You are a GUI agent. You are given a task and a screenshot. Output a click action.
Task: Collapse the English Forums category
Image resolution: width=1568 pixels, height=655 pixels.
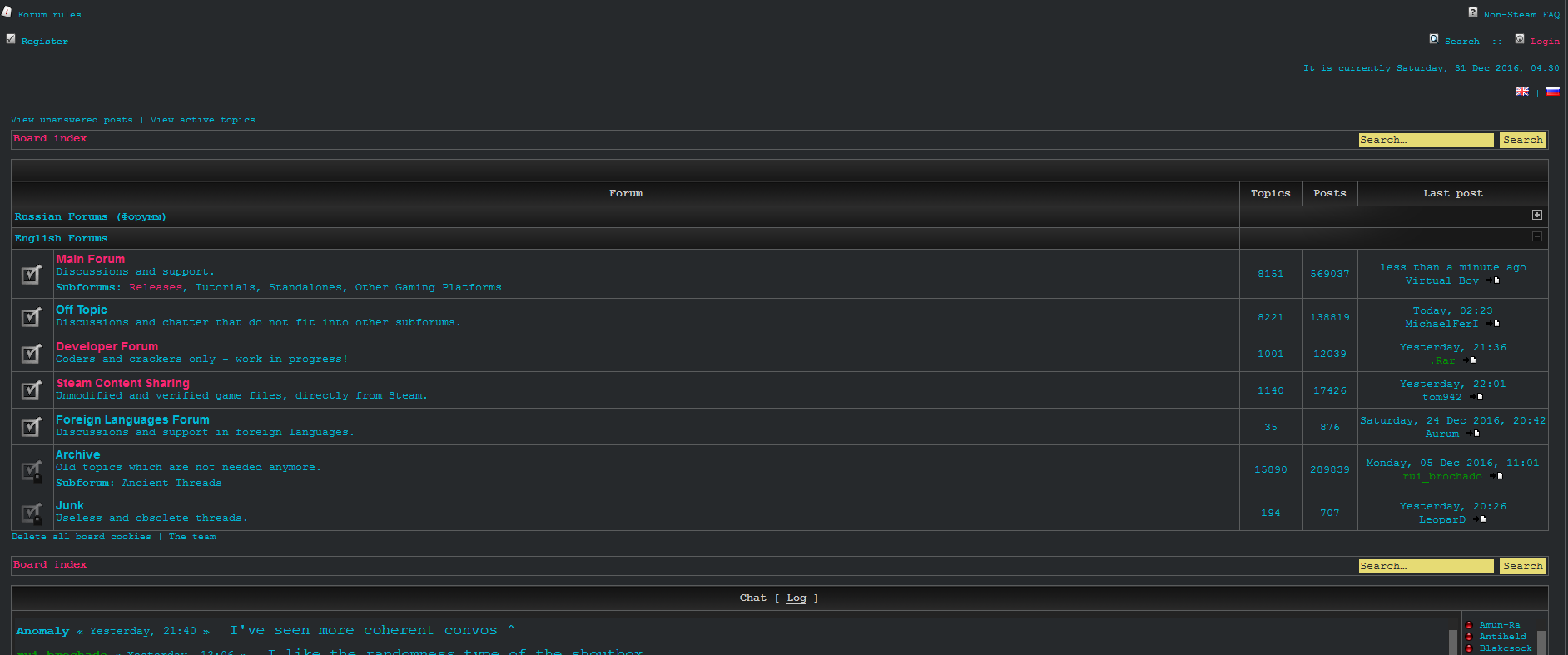tap(1536, 237)
